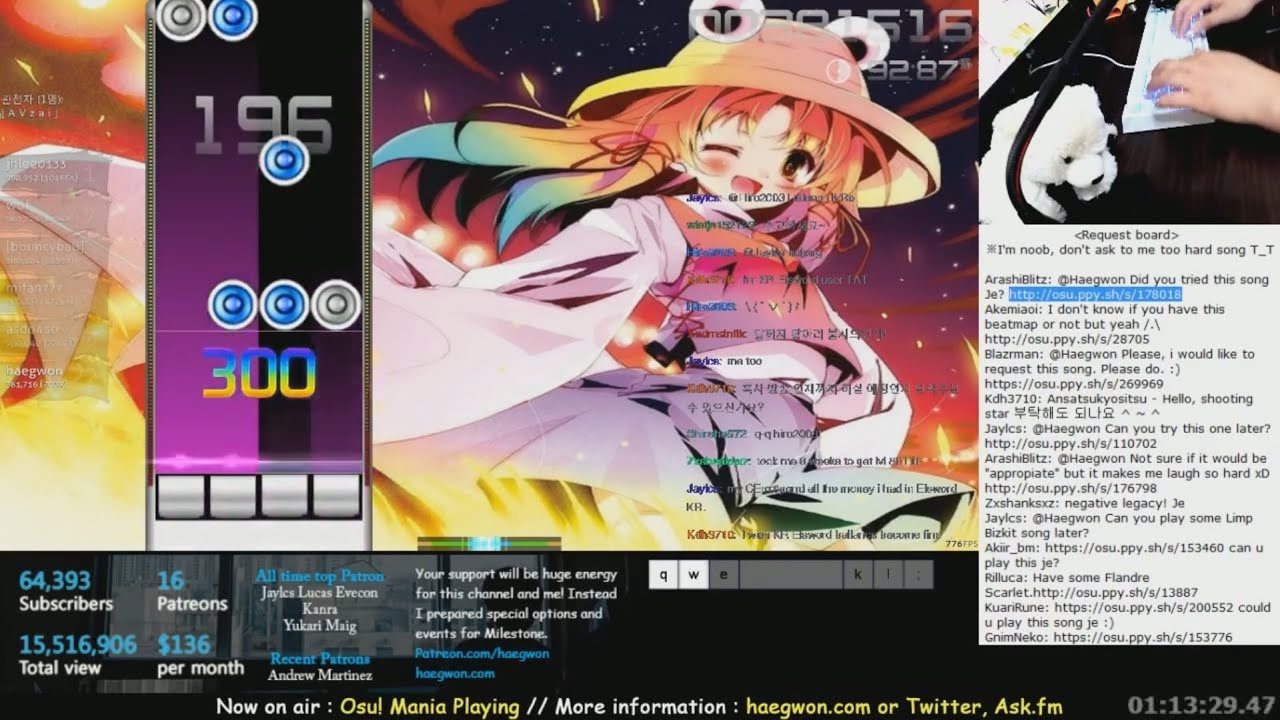Click the rainbow 300 judgement
1280x720 pixels.
click(x=258, y=373)
